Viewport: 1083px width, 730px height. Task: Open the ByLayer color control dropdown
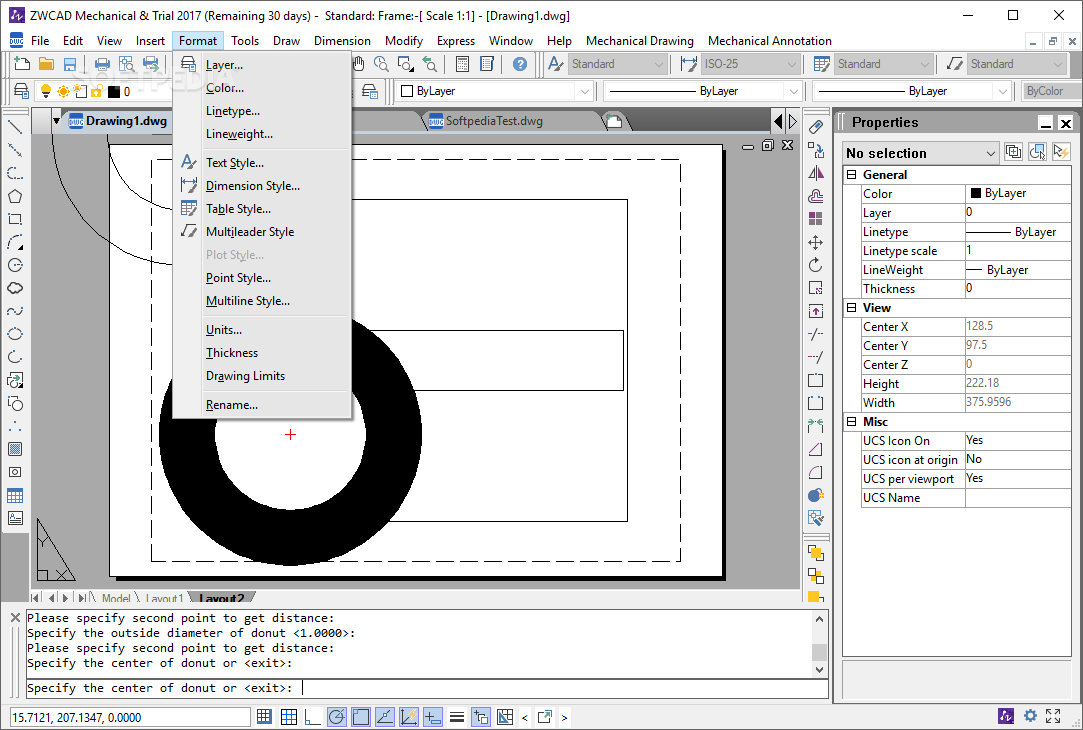tap(494, 91)
